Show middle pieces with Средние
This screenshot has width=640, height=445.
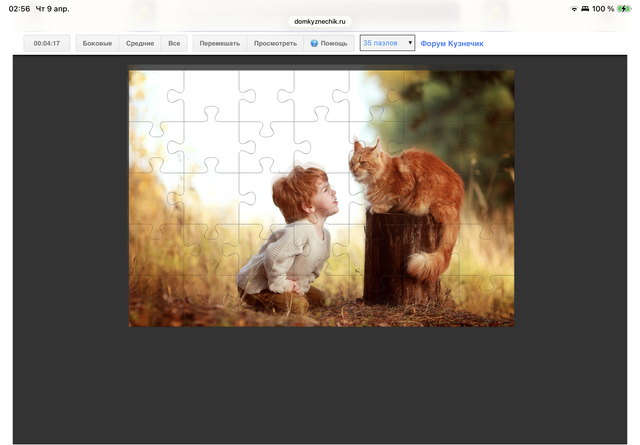[140, 44]
